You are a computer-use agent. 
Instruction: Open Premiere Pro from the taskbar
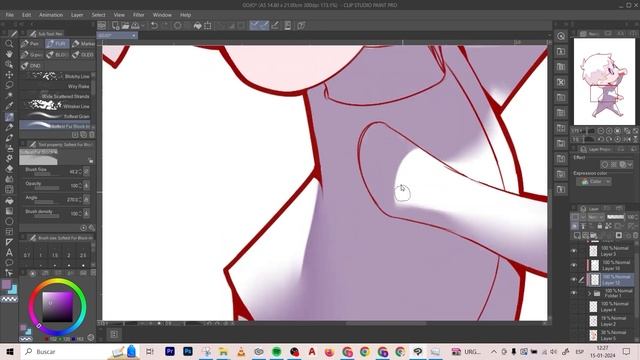click(170, 351)
